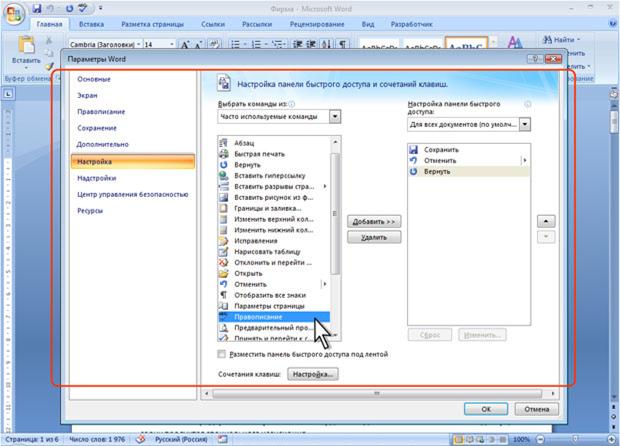The height and width of the screenshot is (446, 620).
Task: Click the Вернуть icon in commands list
Action: pos(223,164)
